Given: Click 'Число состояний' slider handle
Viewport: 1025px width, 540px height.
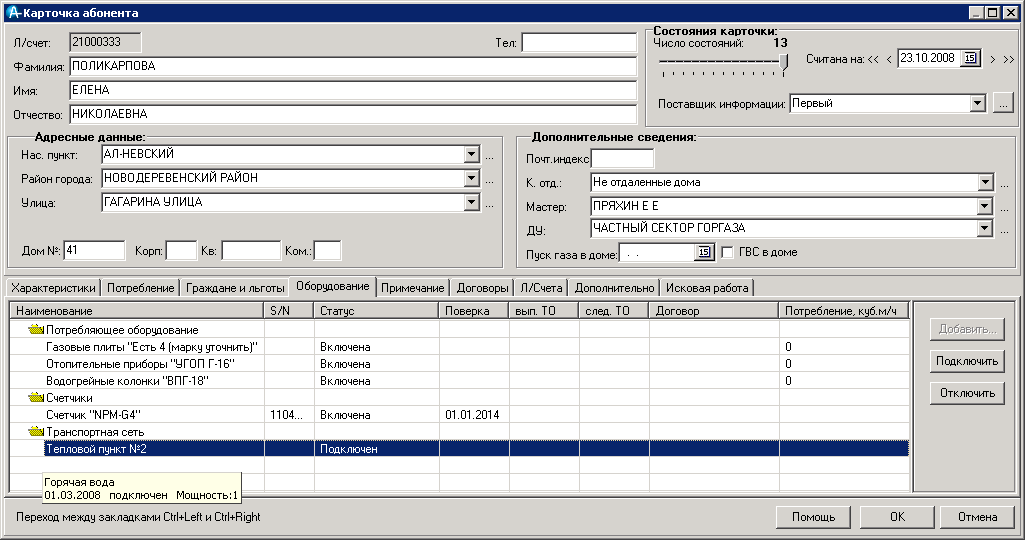Looking at the screenshot, I should click(785, 62).
